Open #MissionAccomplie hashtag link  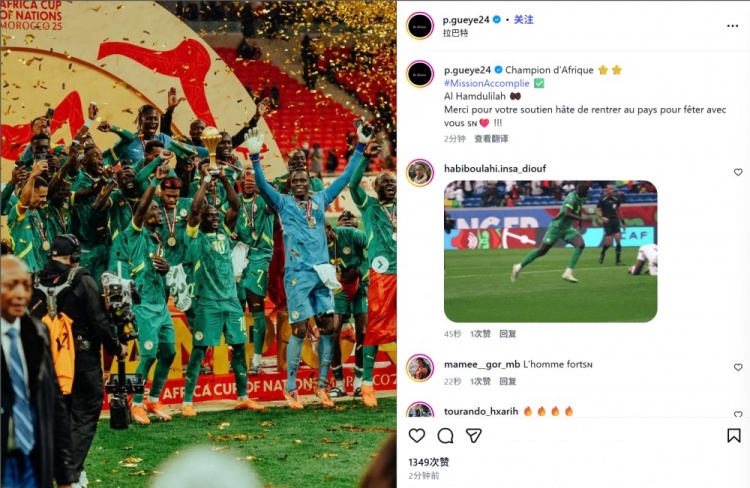tap(486, 83)
